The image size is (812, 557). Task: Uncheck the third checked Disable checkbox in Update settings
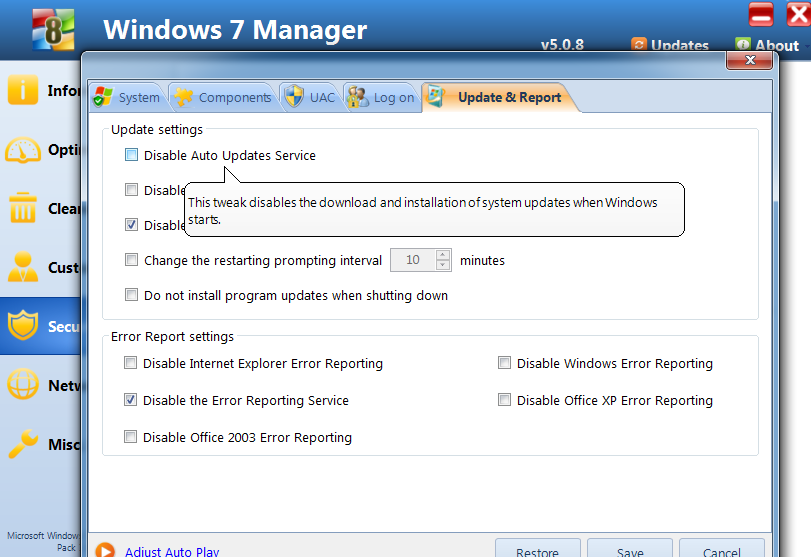[x=132, y=225]
